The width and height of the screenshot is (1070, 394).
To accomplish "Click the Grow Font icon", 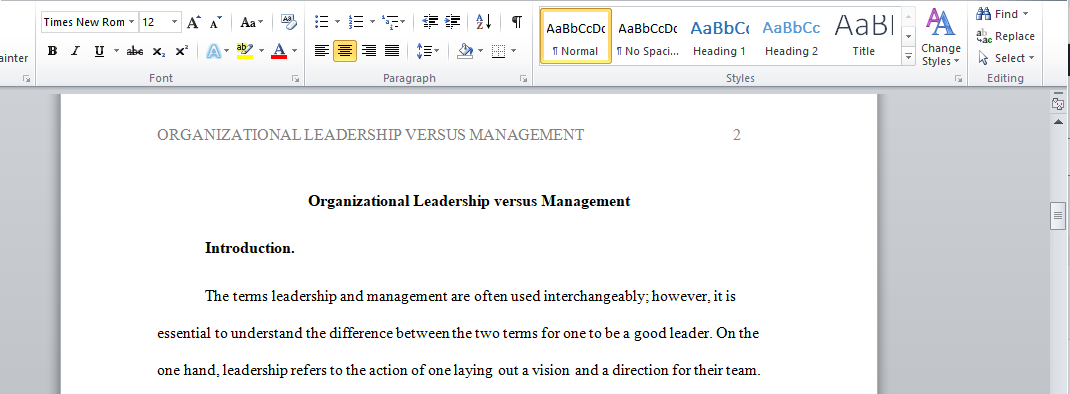I will coord(194,23).
